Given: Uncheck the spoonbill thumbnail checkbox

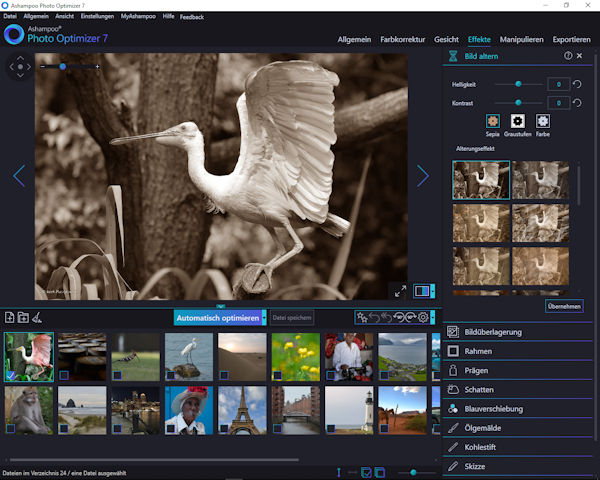Looking at the screenshot, I should (11, 375).
